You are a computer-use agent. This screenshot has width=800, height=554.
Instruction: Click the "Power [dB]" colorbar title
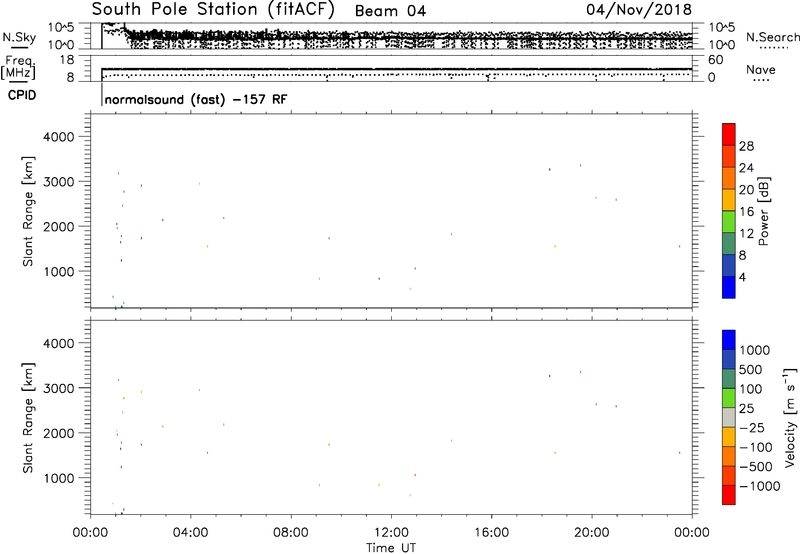point(763,211)
